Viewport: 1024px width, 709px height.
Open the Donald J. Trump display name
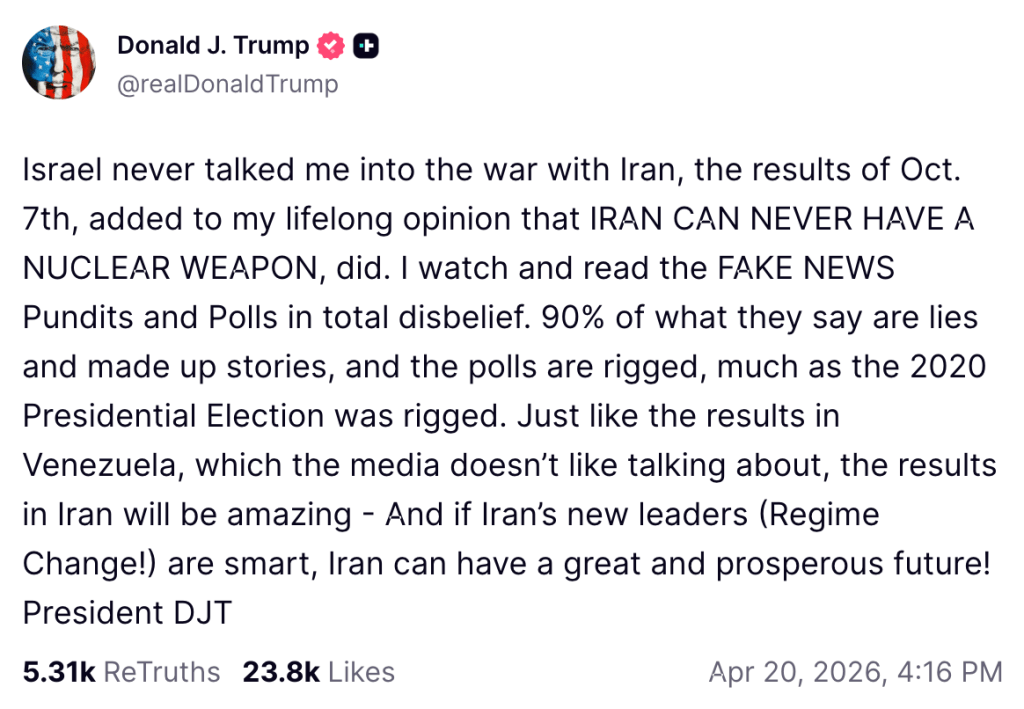213,46
